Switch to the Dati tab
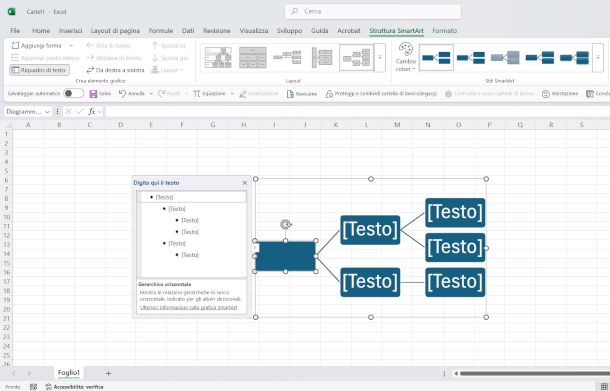Screen dimensions: 610x391 point(188,31)
